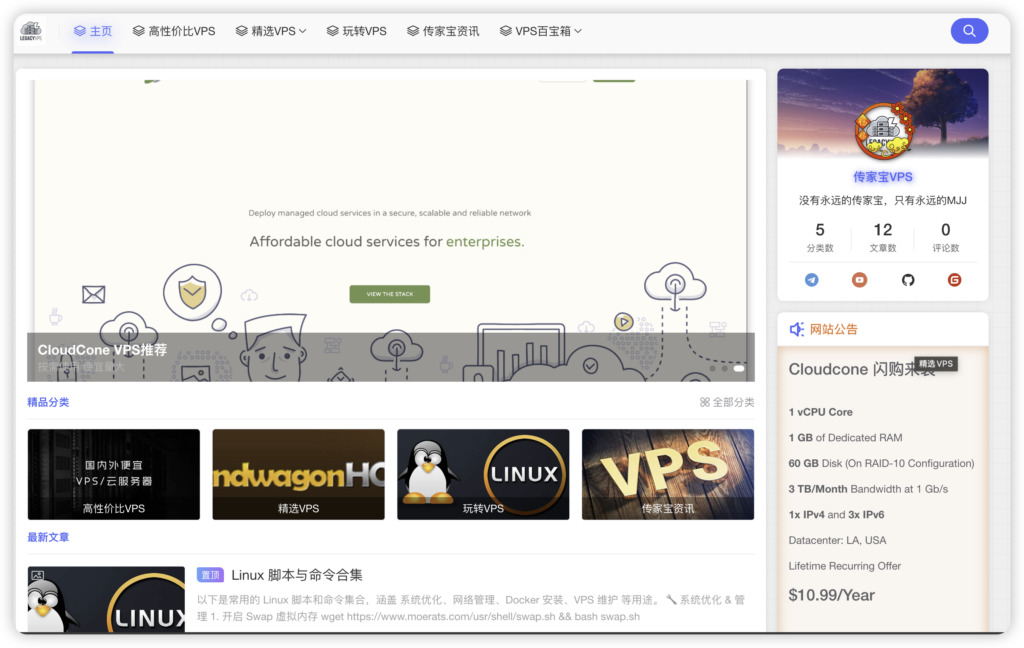The image size is (1024, 648).
Task: Click the 没有永远的传家宝 motto text
Action: [x=882, y=201]
